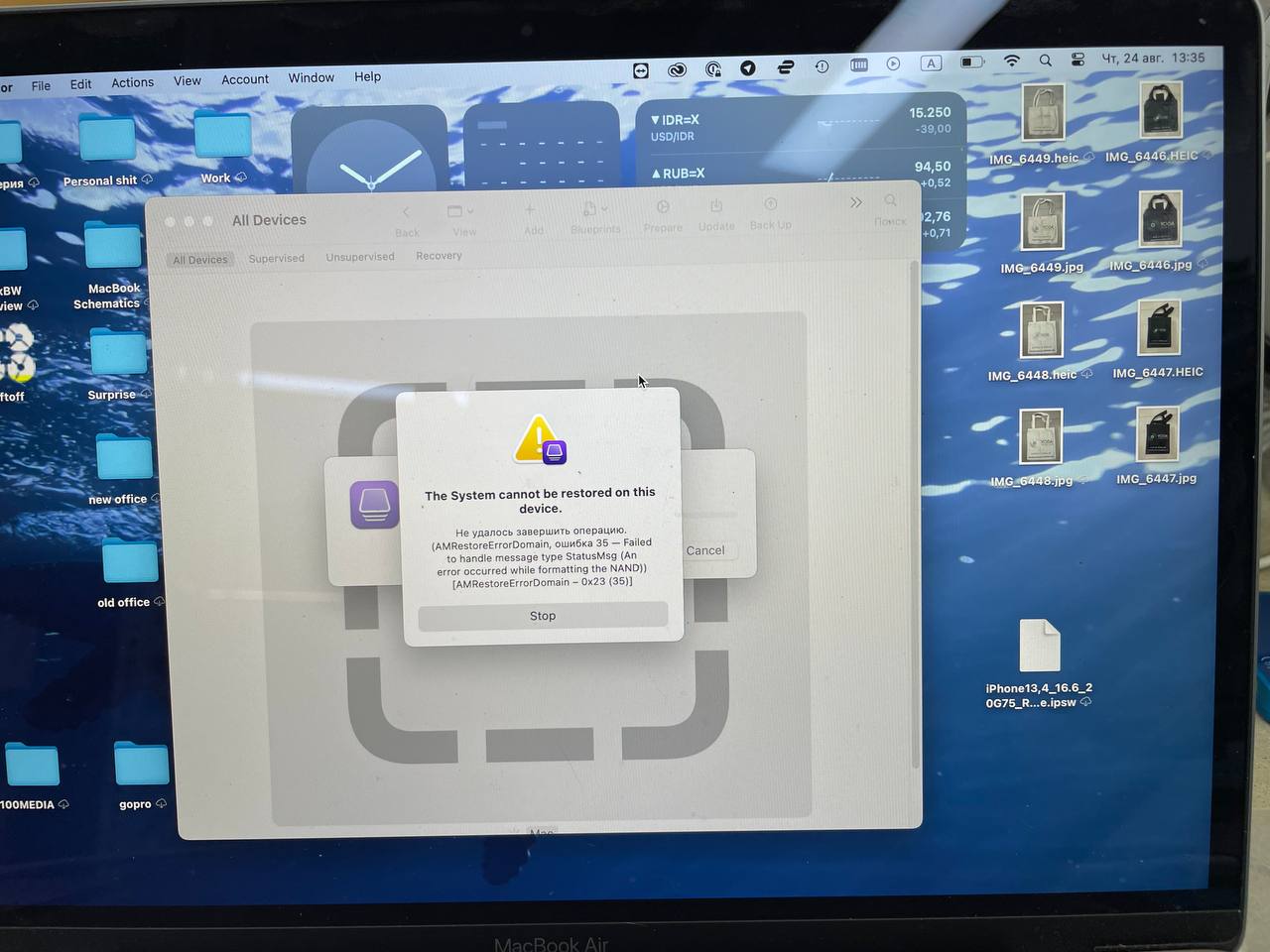
Task: Click the Add plus icon
Action: [530, 210]
